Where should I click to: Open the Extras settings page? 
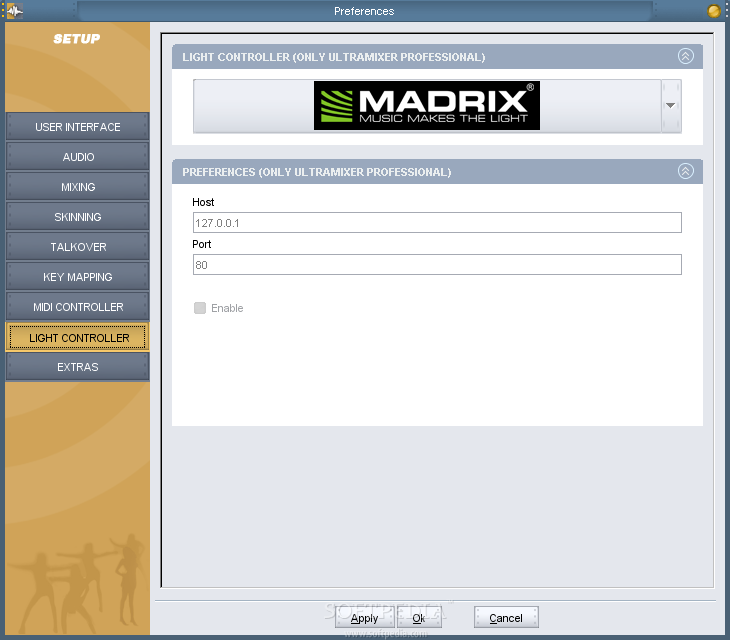coord(77,367)
